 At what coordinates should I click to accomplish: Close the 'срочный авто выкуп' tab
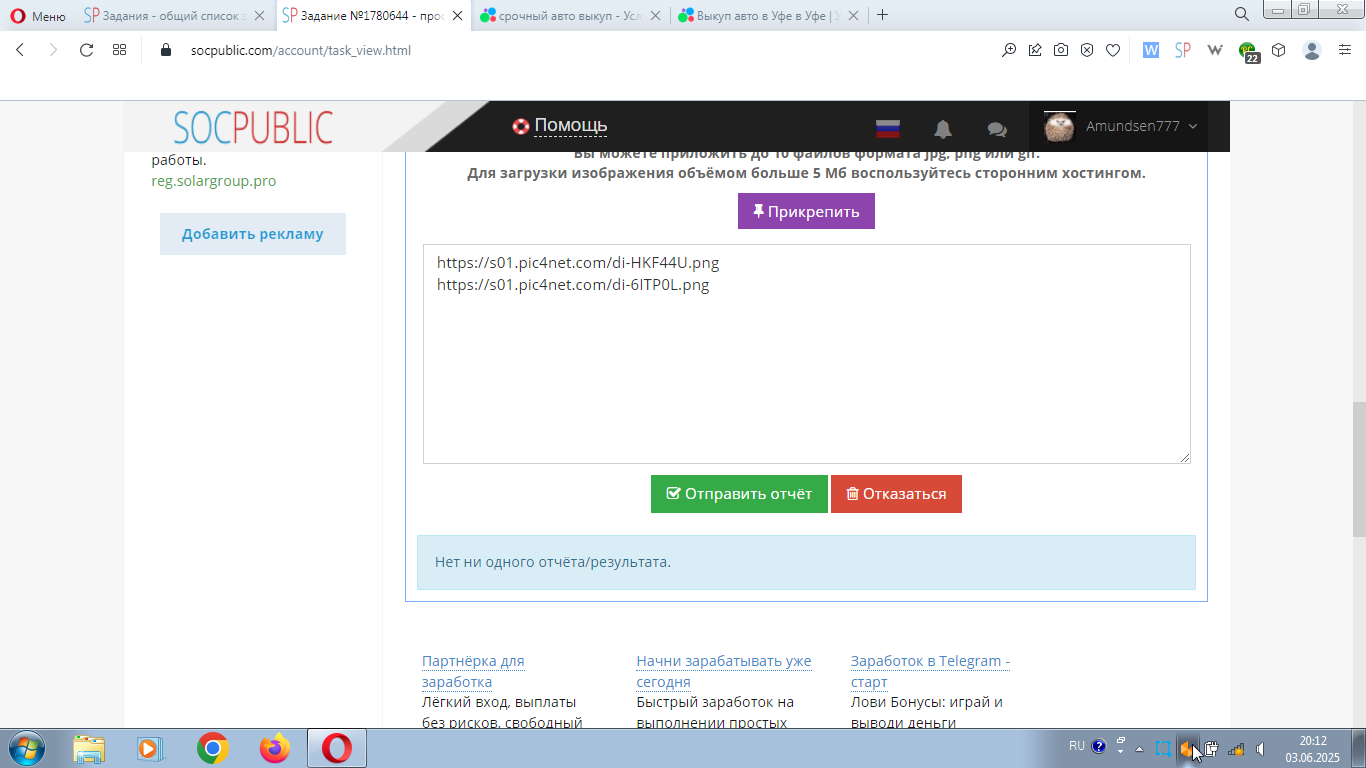tap(656, 16)
